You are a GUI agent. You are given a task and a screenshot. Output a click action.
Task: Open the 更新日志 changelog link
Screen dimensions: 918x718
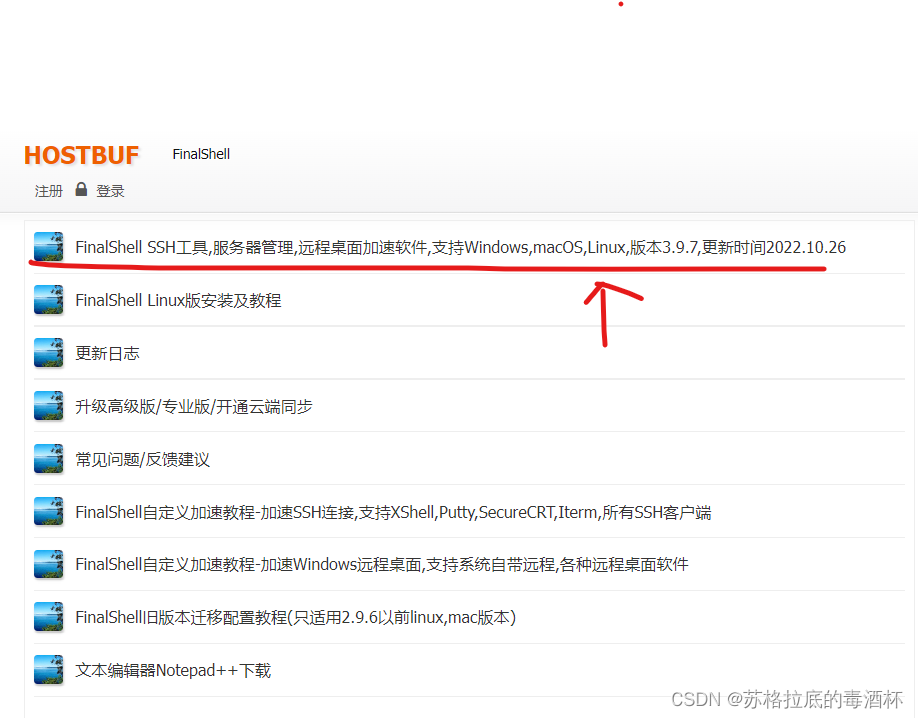[108, 353]
